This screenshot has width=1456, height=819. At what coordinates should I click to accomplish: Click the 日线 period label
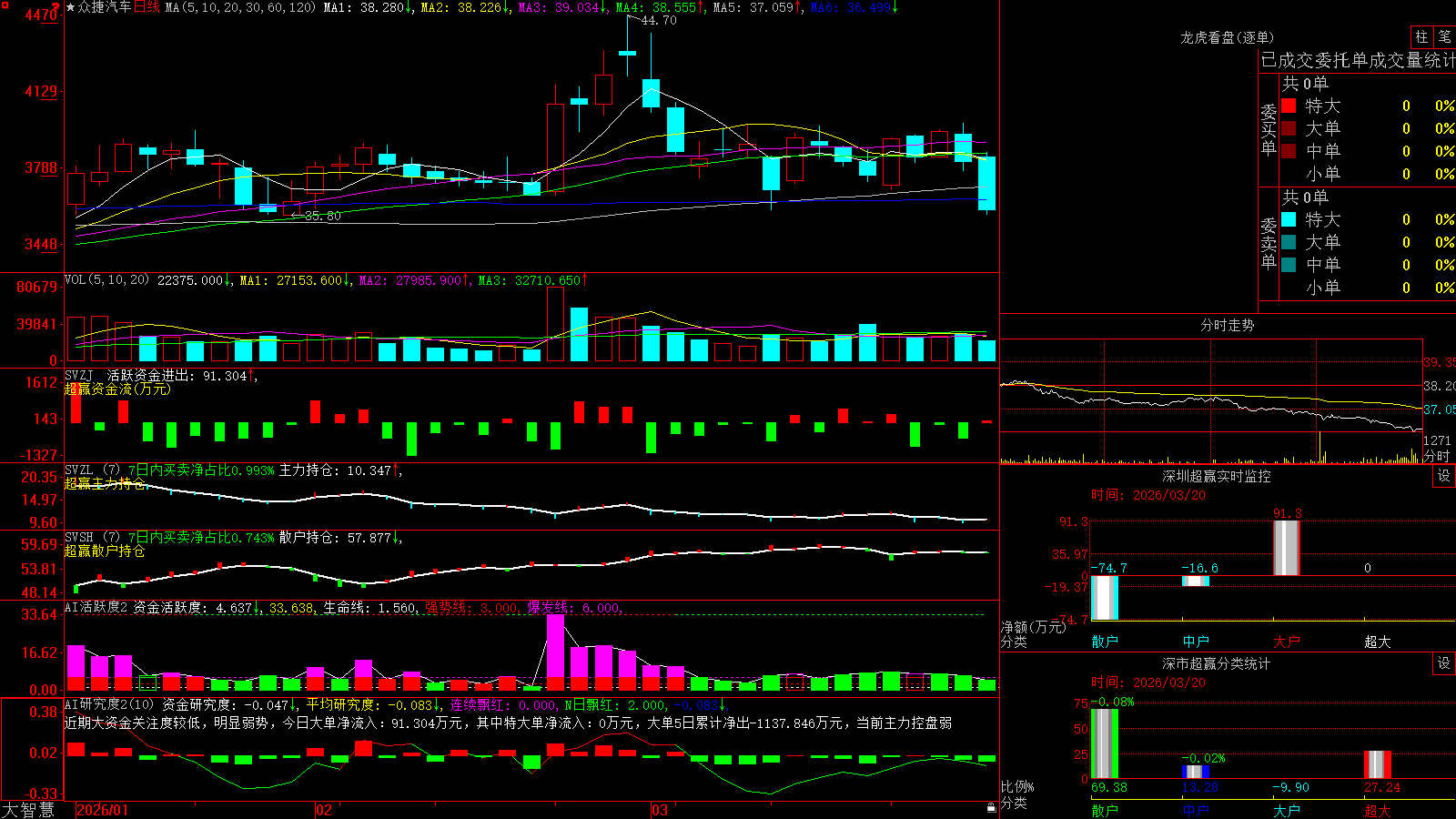pos(147,7)
